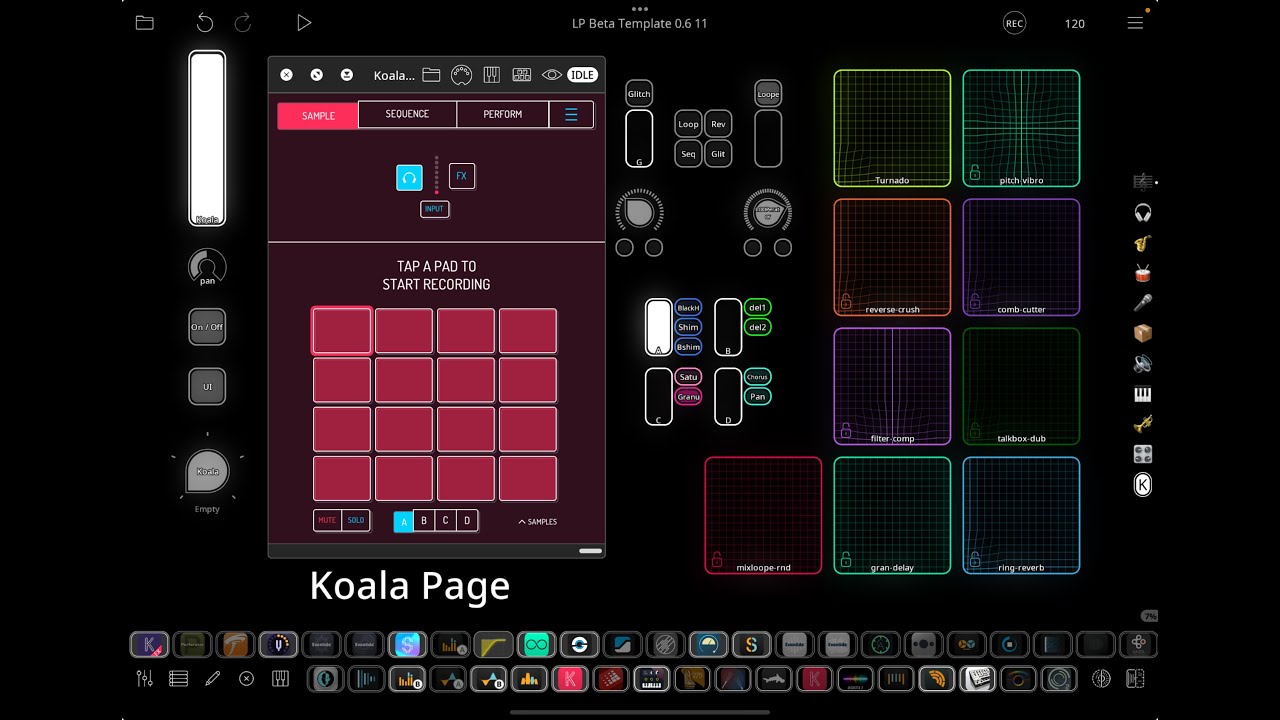Screen dimensions: 1280x720
Task: Click the undo arrow in top bar
Action: [x=205, y=23]
